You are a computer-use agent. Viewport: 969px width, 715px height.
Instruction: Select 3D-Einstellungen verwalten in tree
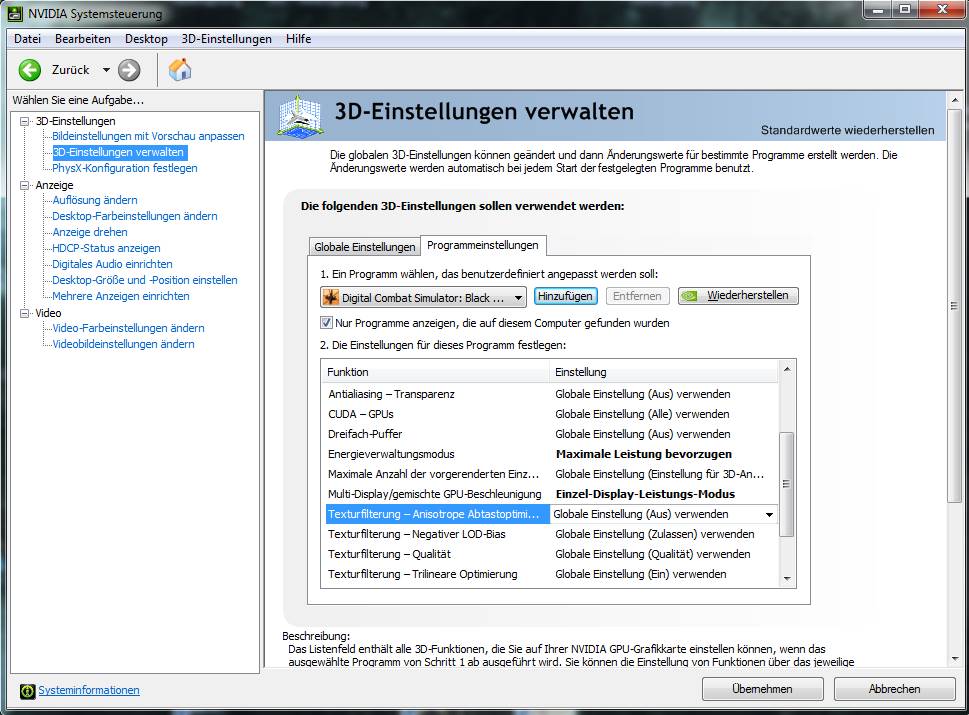click(x=118, y=152)
